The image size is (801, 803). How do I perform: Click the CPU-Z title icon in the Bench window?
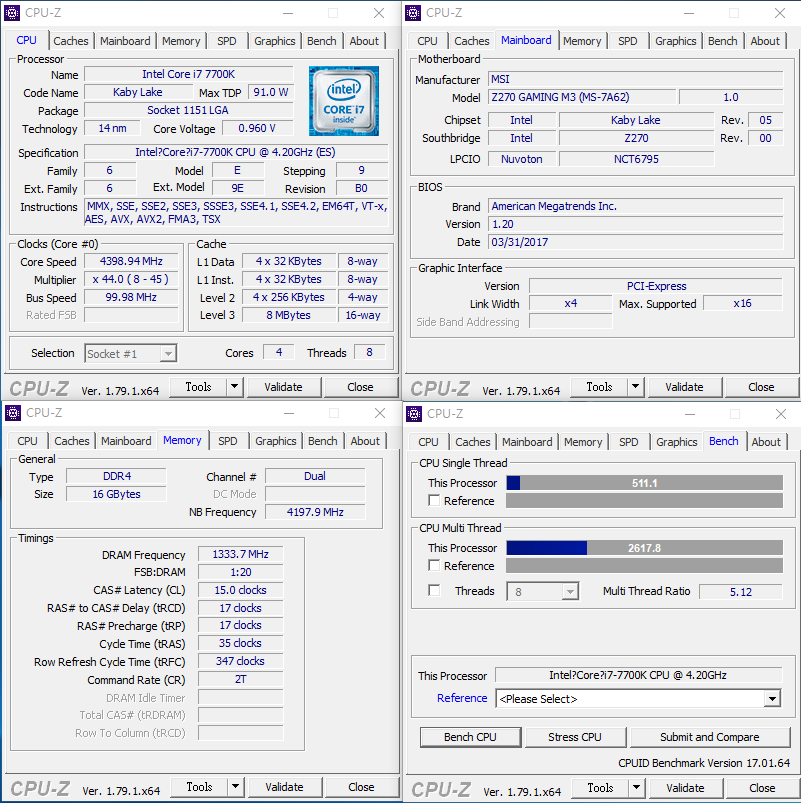click(413, 414)
